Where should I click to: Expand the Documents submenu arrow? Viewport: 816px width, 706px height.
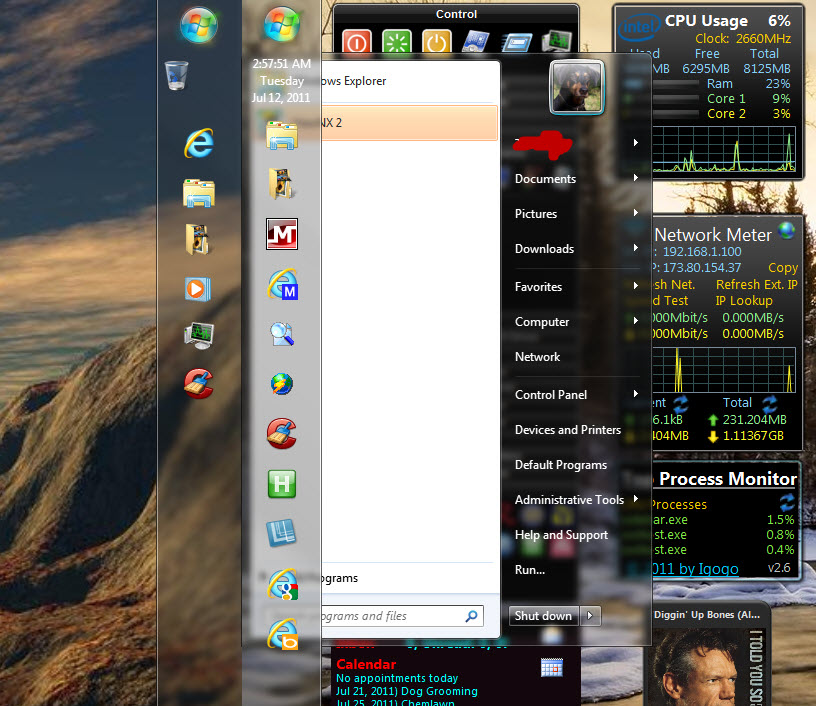click(x=636, y=179)
